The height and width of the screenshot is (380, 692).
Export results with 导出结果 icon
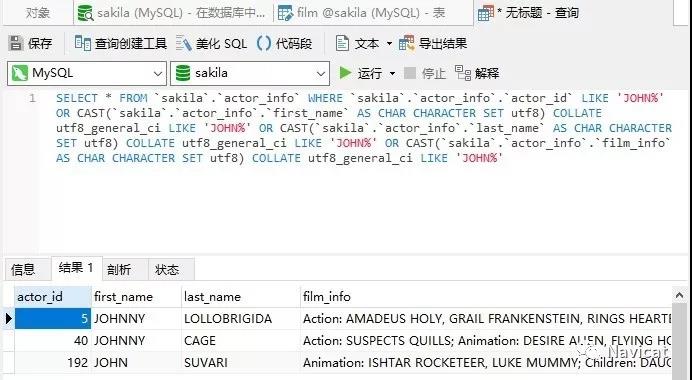pyautogui.click(x=406, y=43)
